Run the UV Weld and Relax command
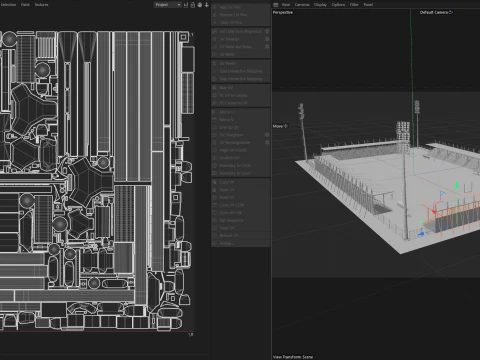 pos(235,47)
